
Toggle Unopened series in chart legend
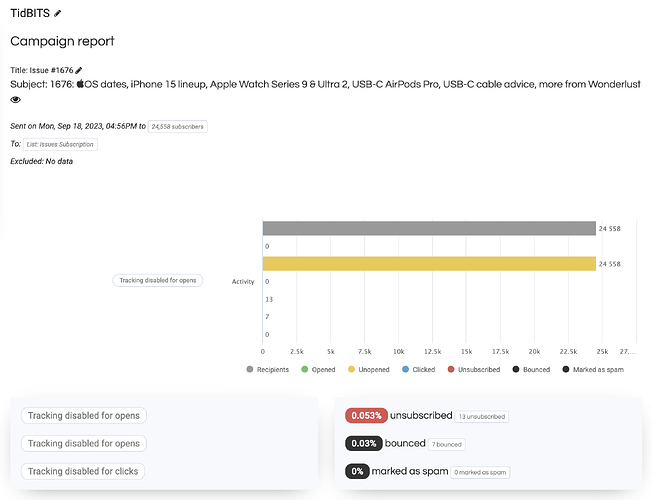click(x=368, y=369)
